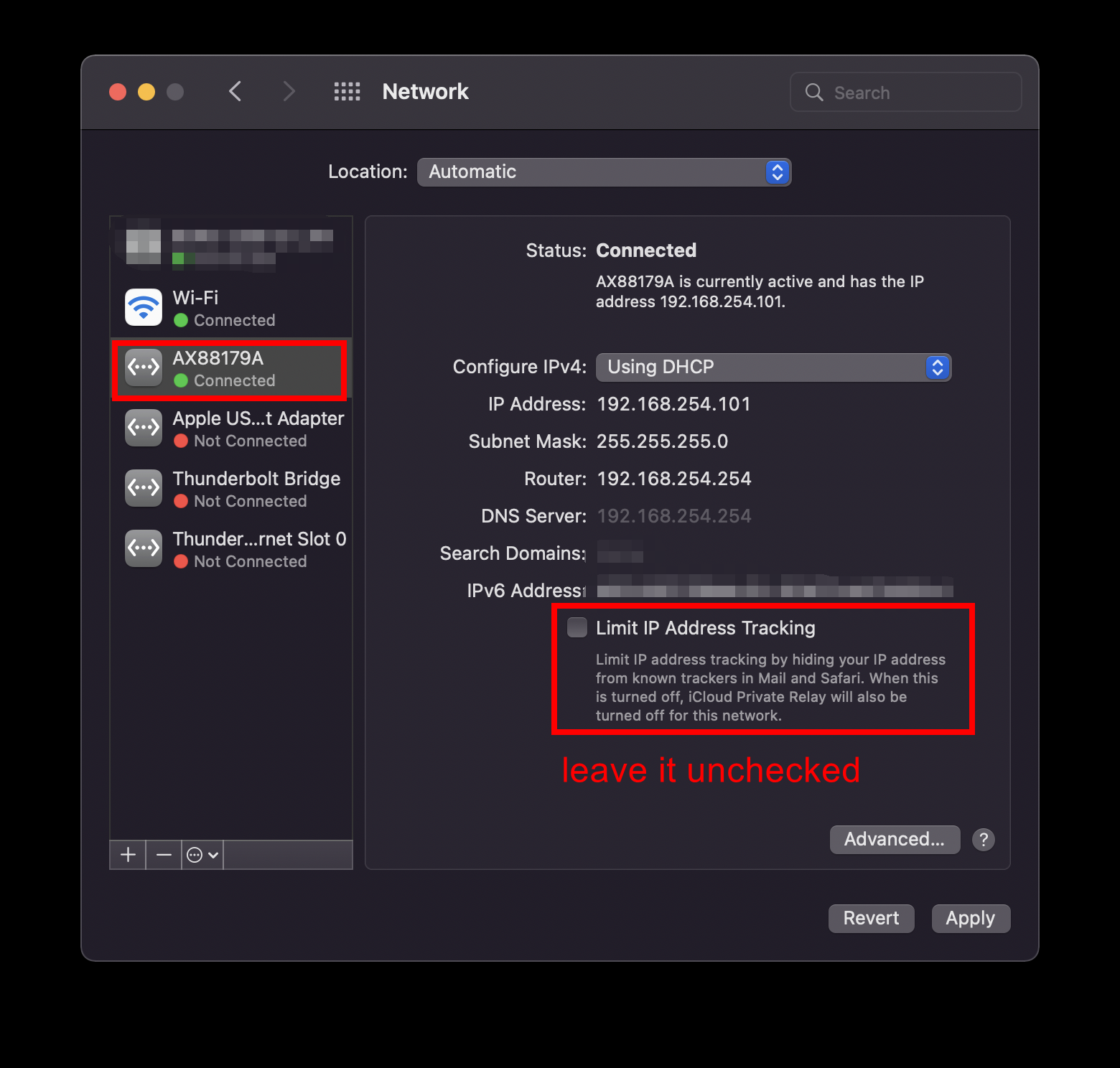This screenshot has height=1068, width=1120.
Task: Open the help question mark button
Action: (983, 840)
